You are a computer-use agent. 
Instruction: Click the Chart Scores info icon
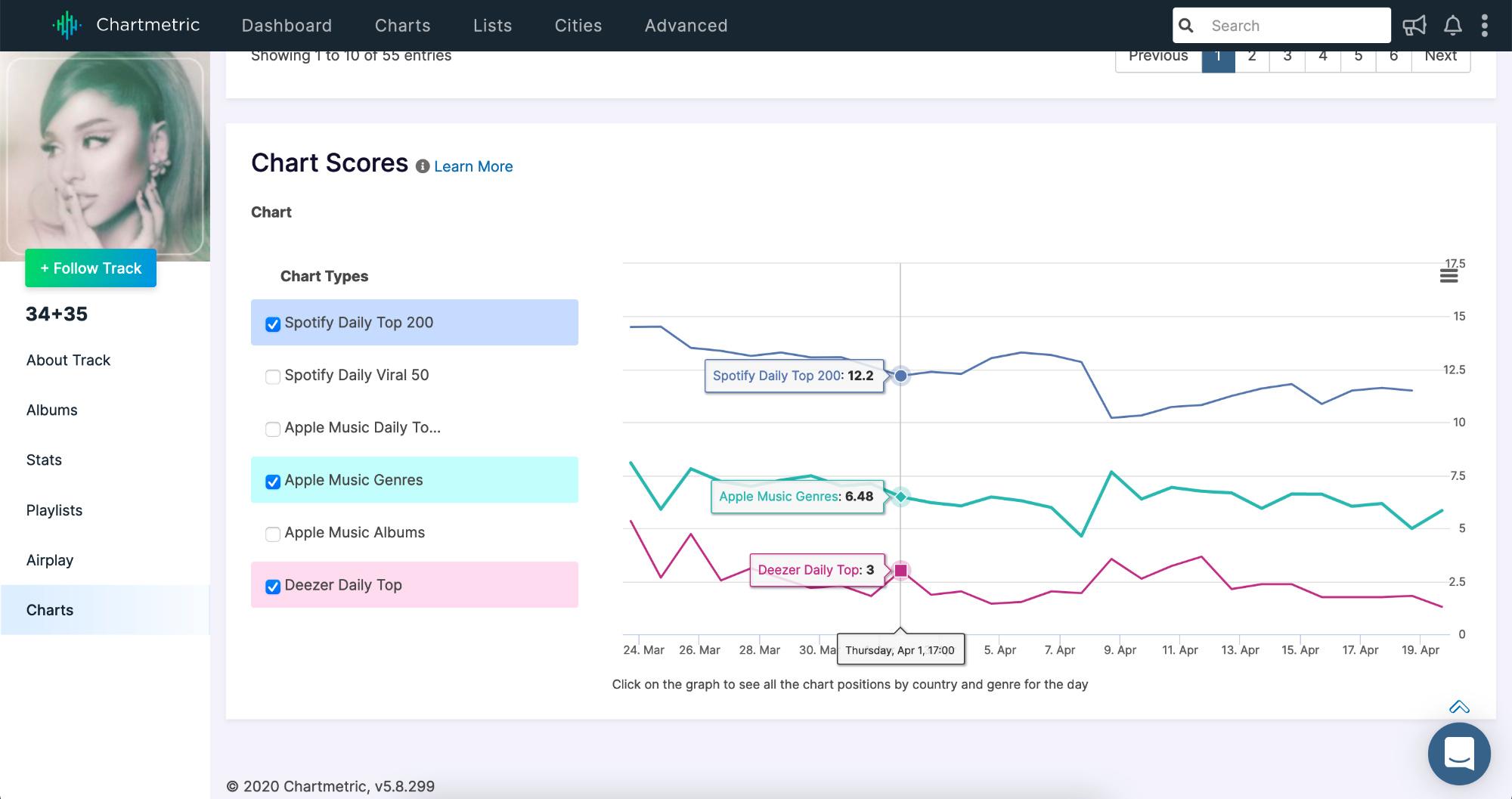point(423,166)
